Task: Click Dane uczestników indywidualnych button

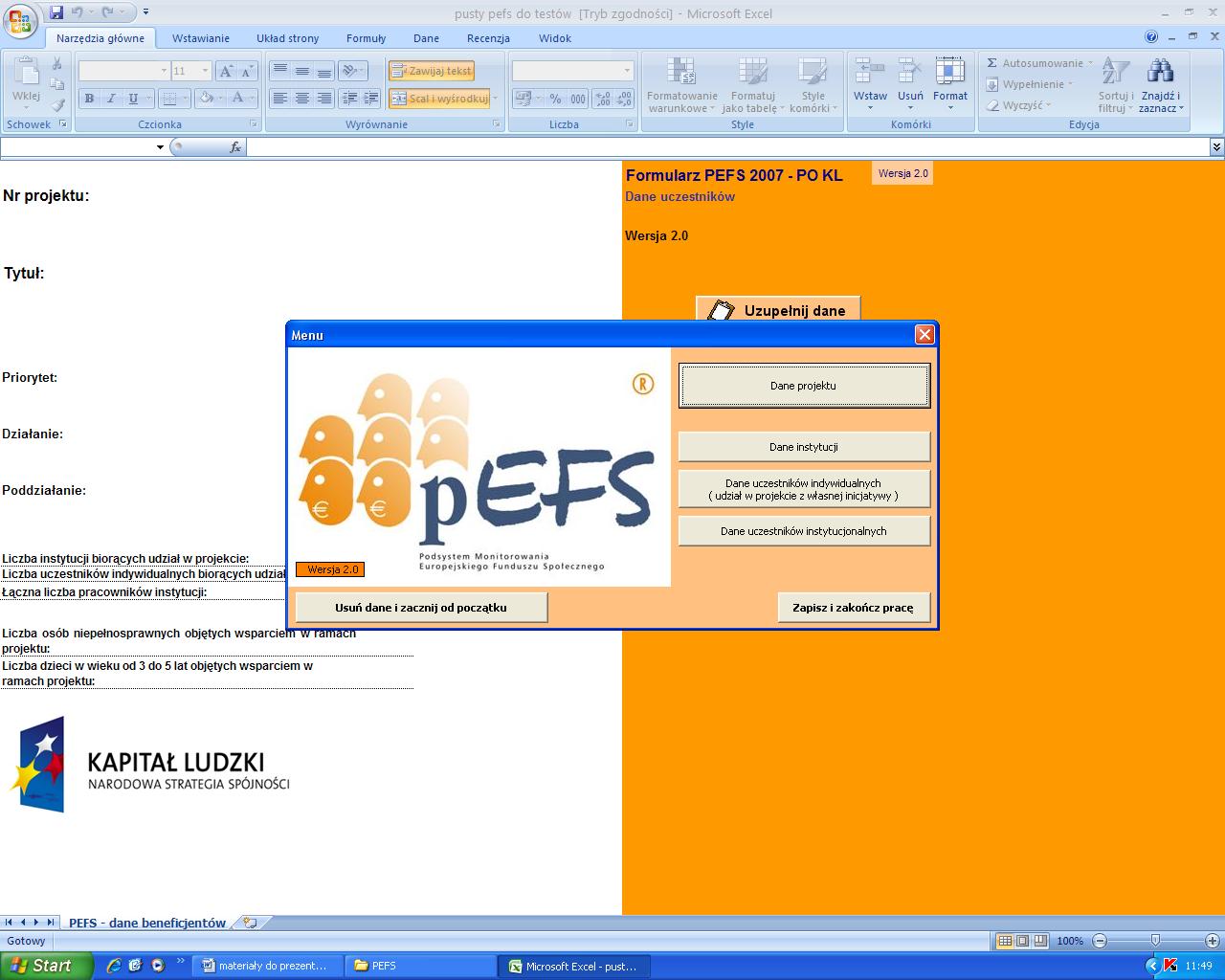Action: (x=804, y=489)
